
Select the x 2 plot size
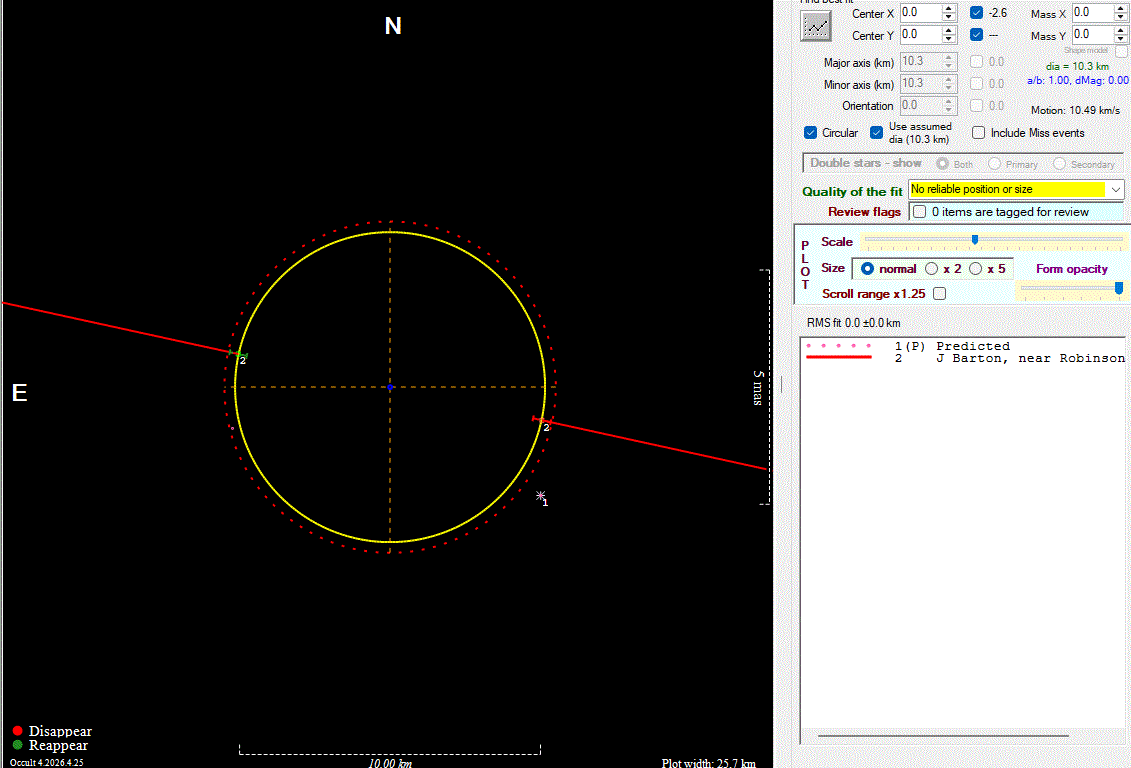(x=932, y=269)
